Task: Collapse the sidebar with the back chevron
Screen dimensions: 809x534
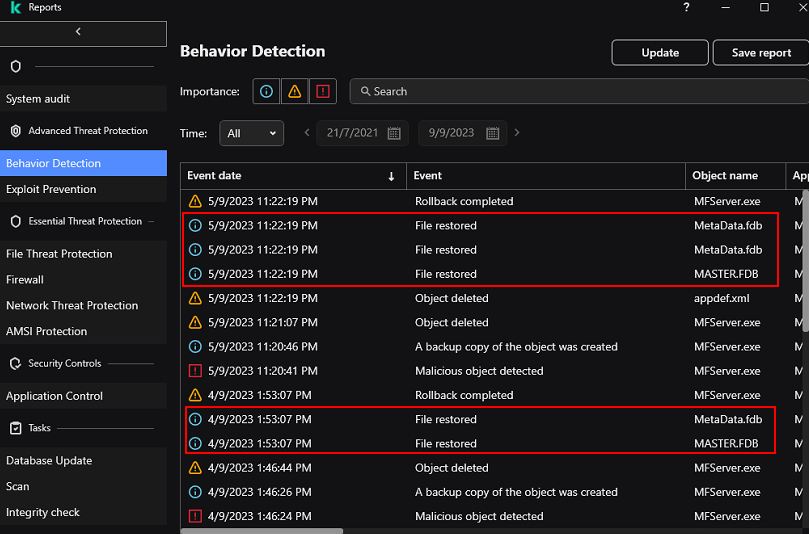Action: coord(79,32)
